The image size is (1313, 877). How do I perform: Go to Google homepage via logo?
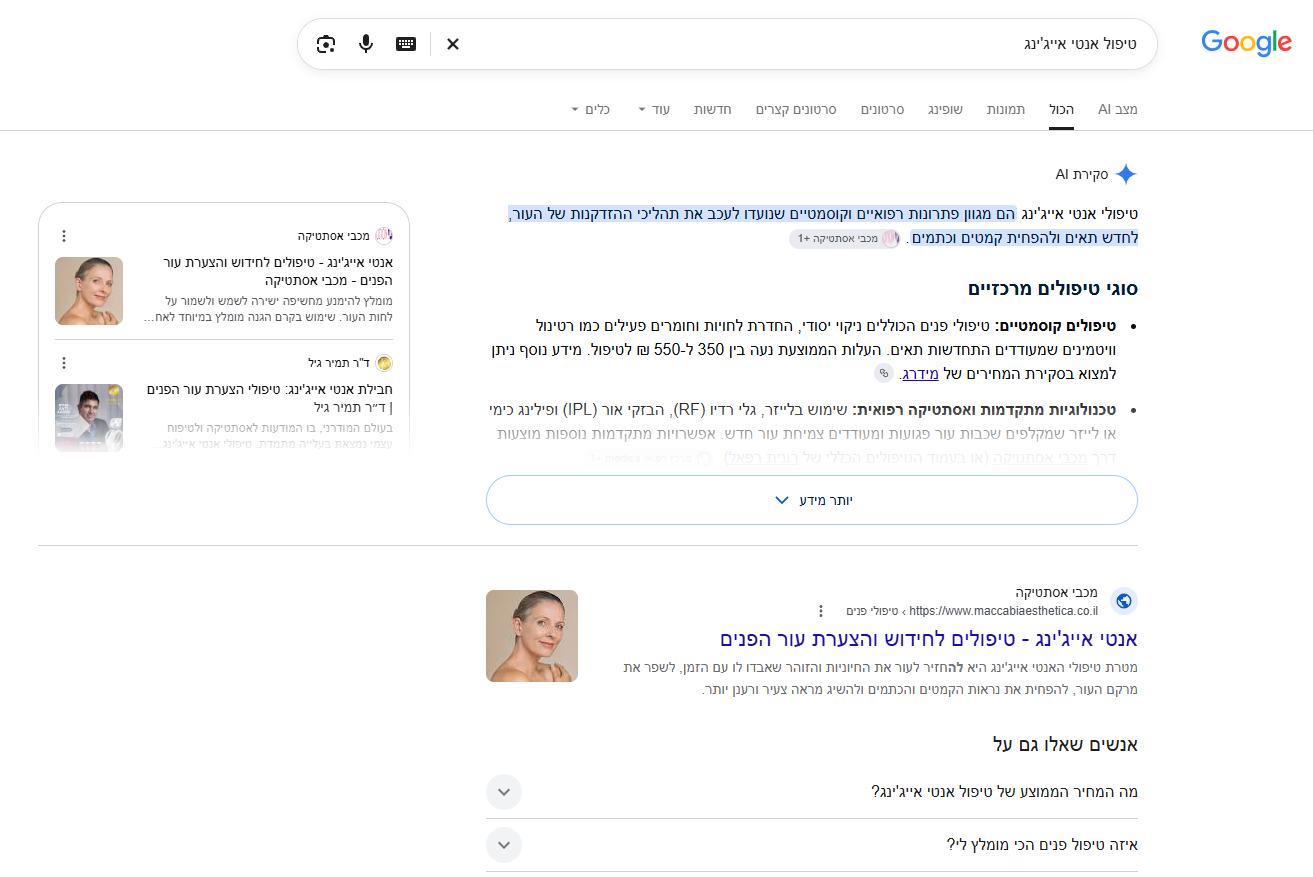(1246, 43)
